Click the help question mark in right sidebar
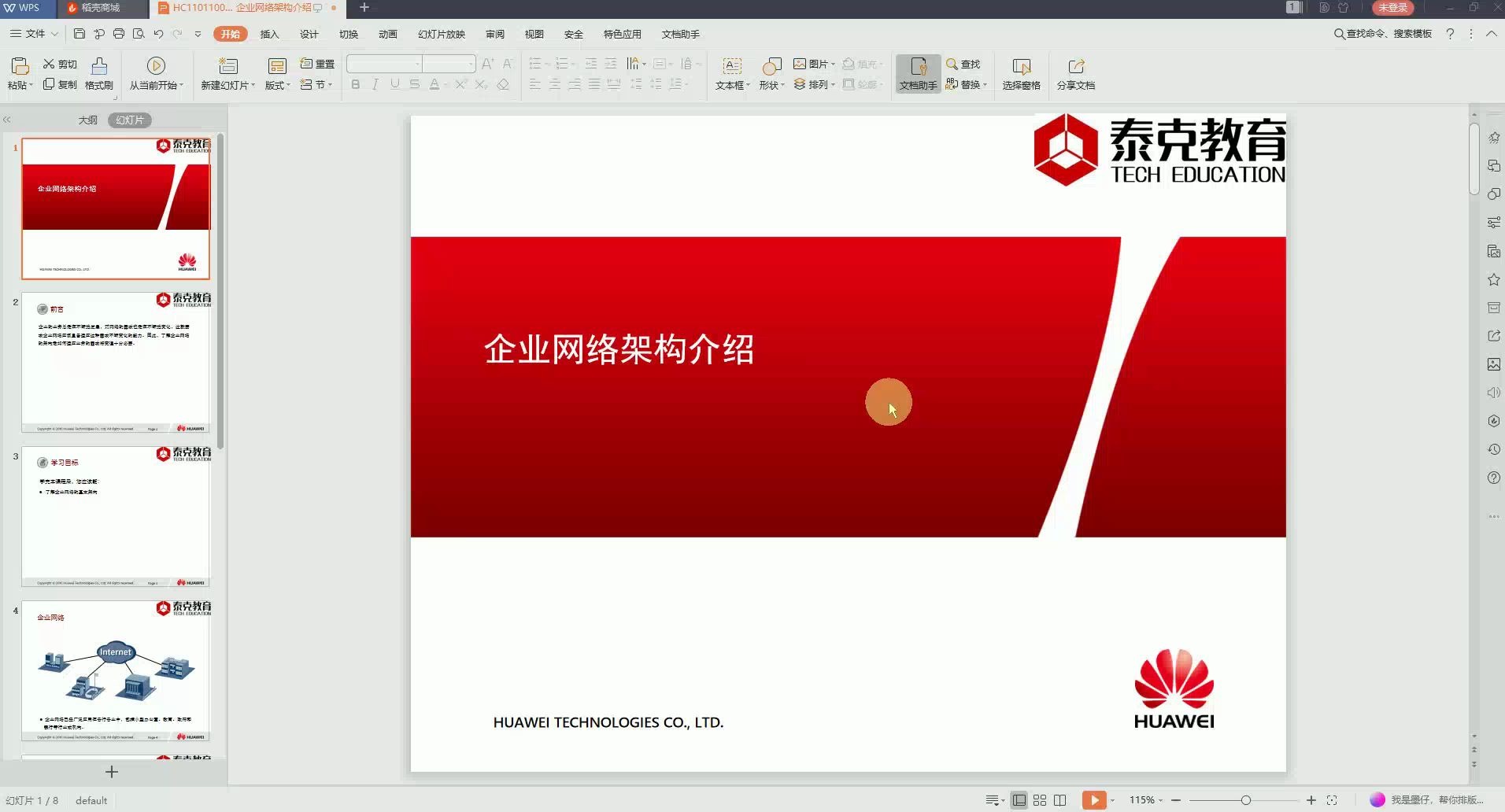The width and height of the screenshot is (1505, 812). tap(1493, 478)
